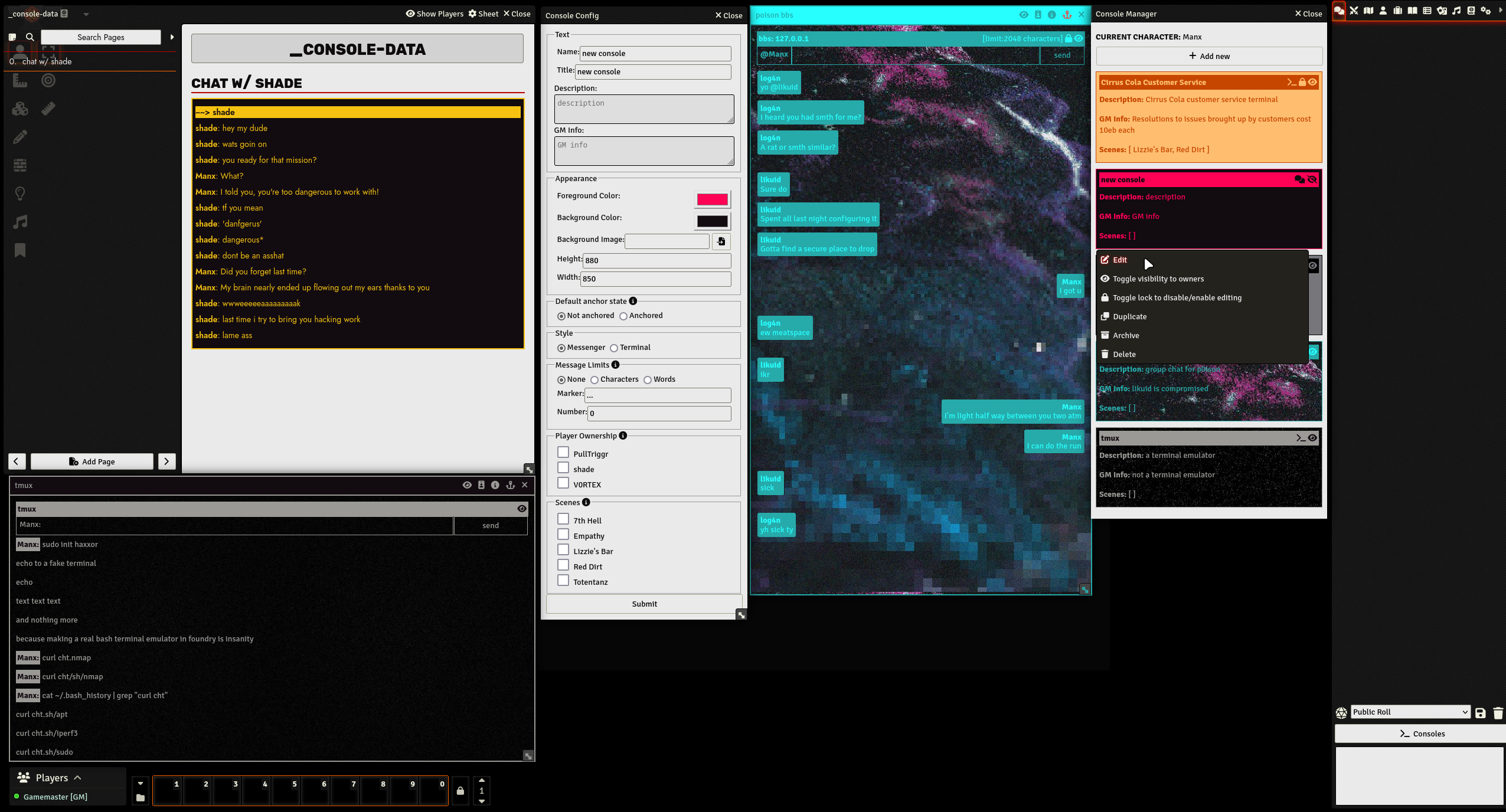
Task: Open the Foreground Color swatch
Action: coord(712,199)
